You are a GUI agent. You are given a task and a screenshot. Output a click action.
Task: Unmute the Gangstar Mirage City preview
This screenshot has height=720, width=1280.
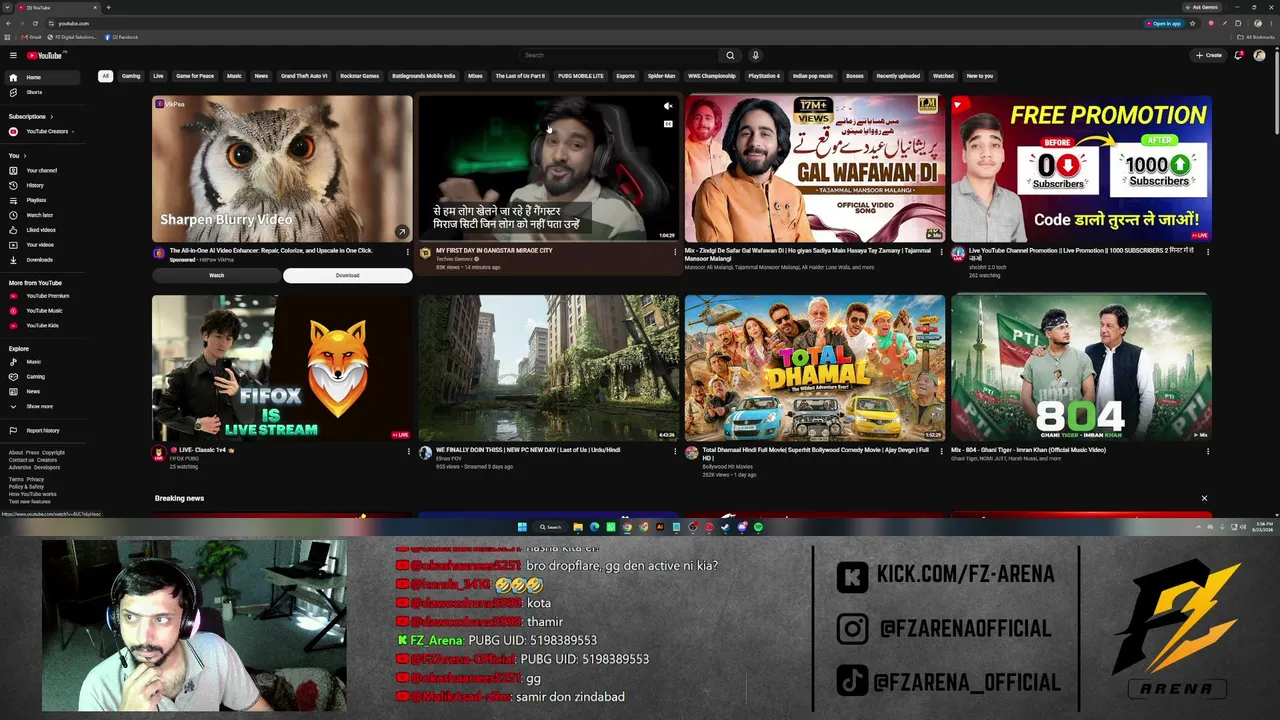tap(668, 106)
